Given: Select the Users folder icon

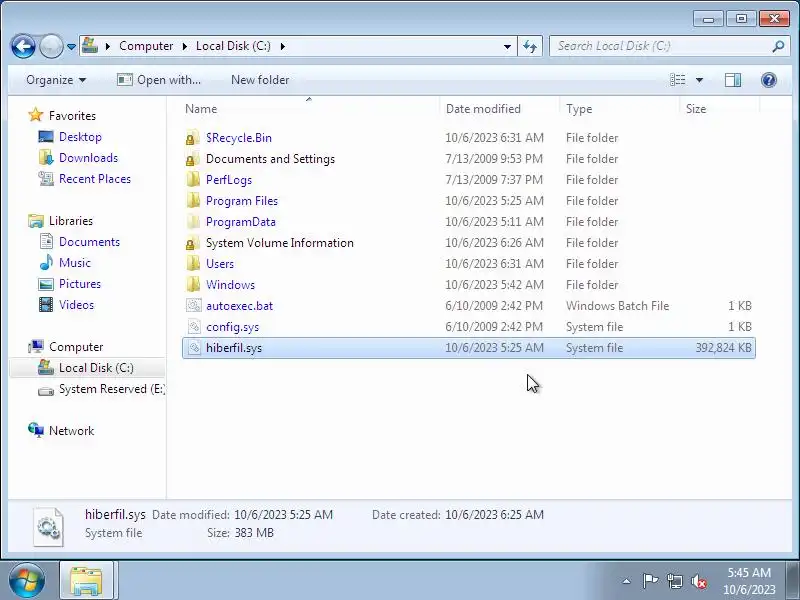Looking at the screenshot, I should [192, 264].
